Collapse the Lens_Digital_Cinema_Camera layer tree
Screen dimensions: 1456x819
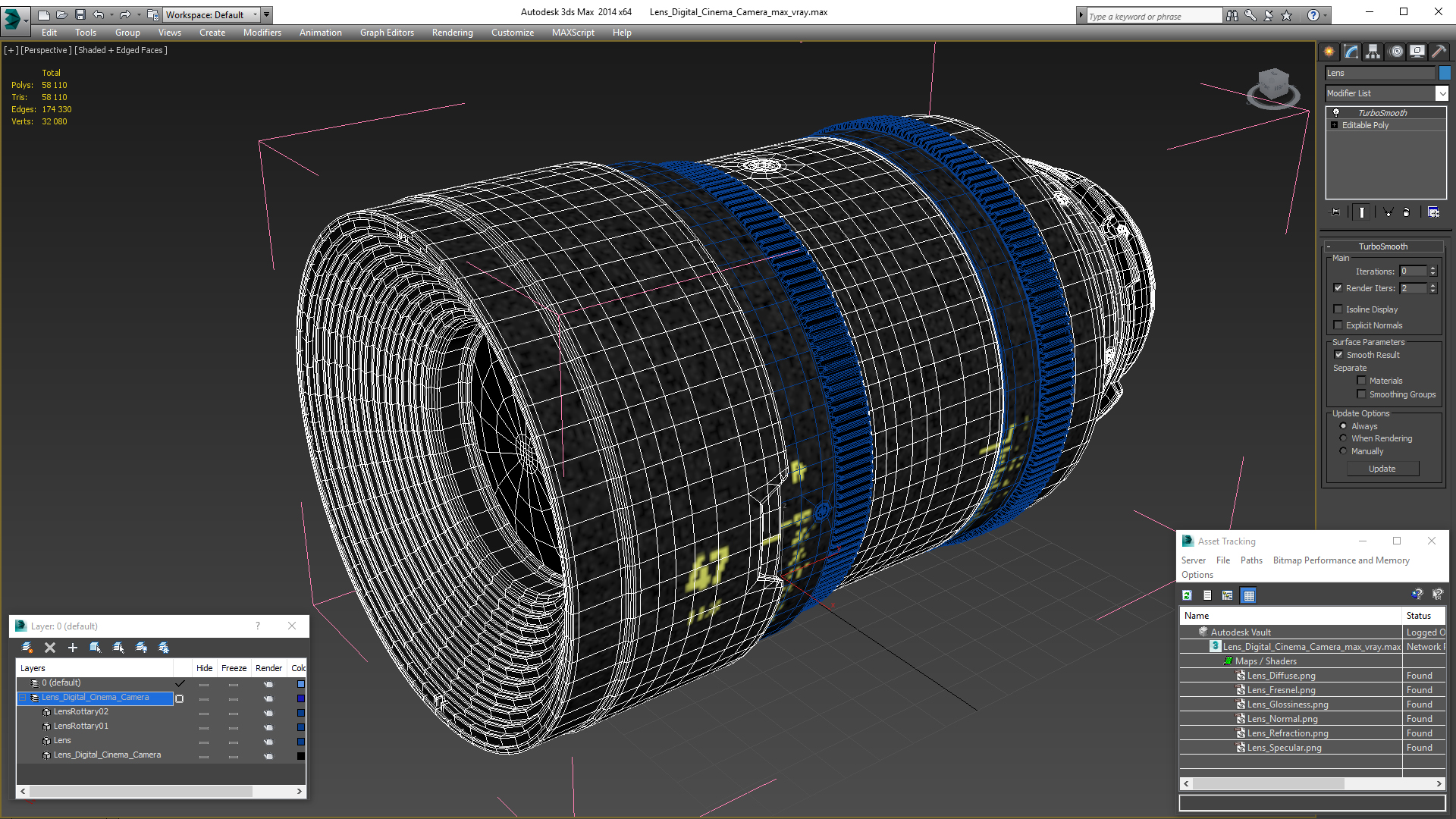23,698
